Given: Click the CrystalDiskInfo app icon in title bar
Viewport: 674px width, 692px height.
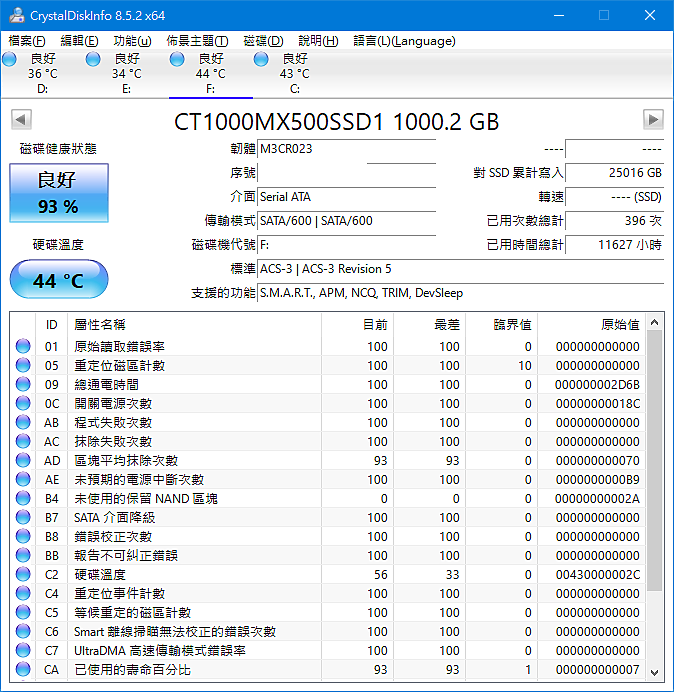Looking at the screenshot, I should [17, 15].
